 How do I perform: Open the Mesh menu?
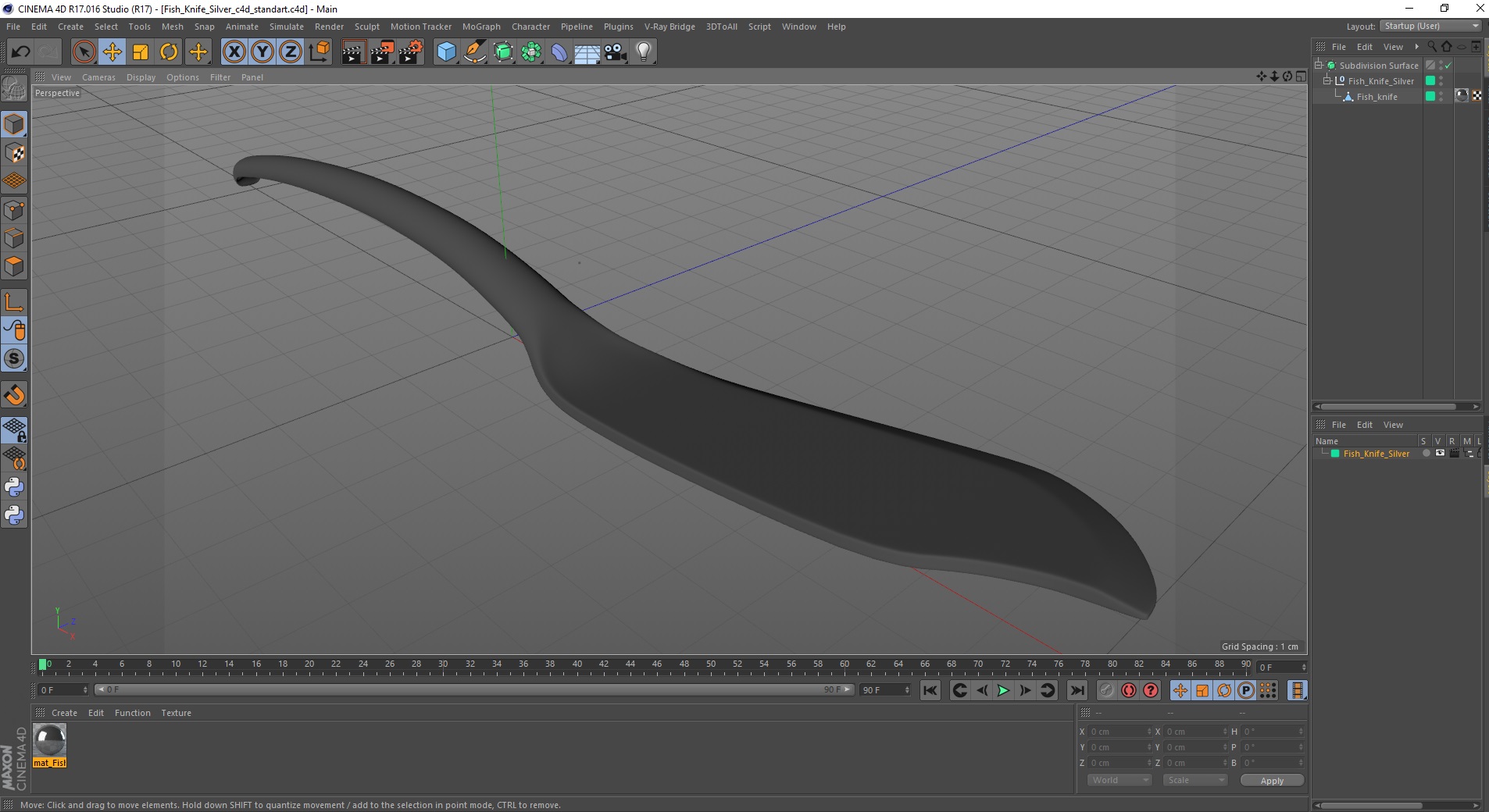pyautogui.click(x=172, y=27)
